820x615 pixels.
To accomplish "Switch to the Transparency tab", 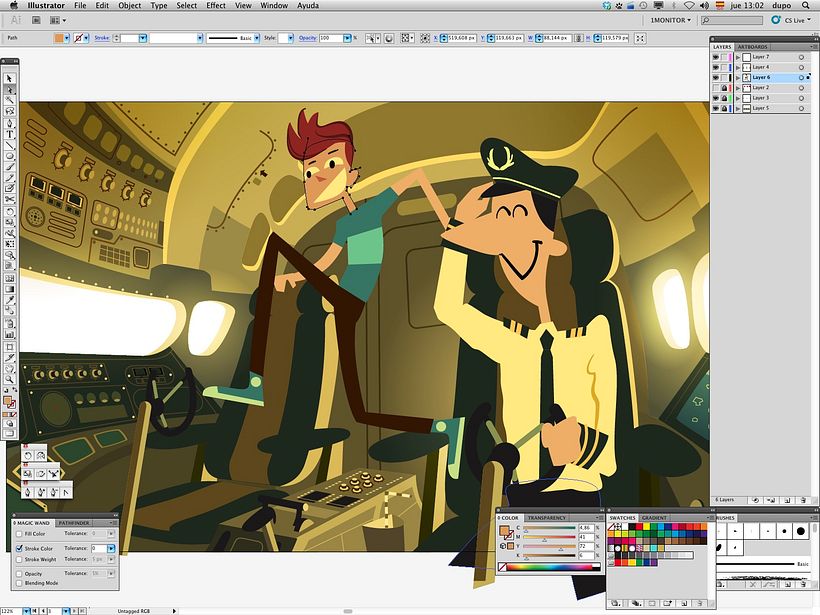I will click(546, 518).
